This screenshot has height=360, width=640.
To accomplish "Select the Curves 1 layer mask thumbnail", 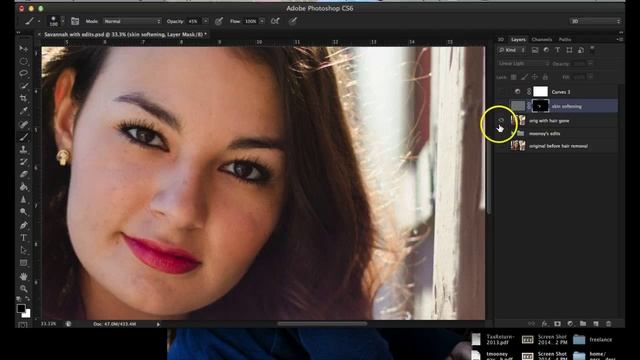I will [x=540, y=91].
